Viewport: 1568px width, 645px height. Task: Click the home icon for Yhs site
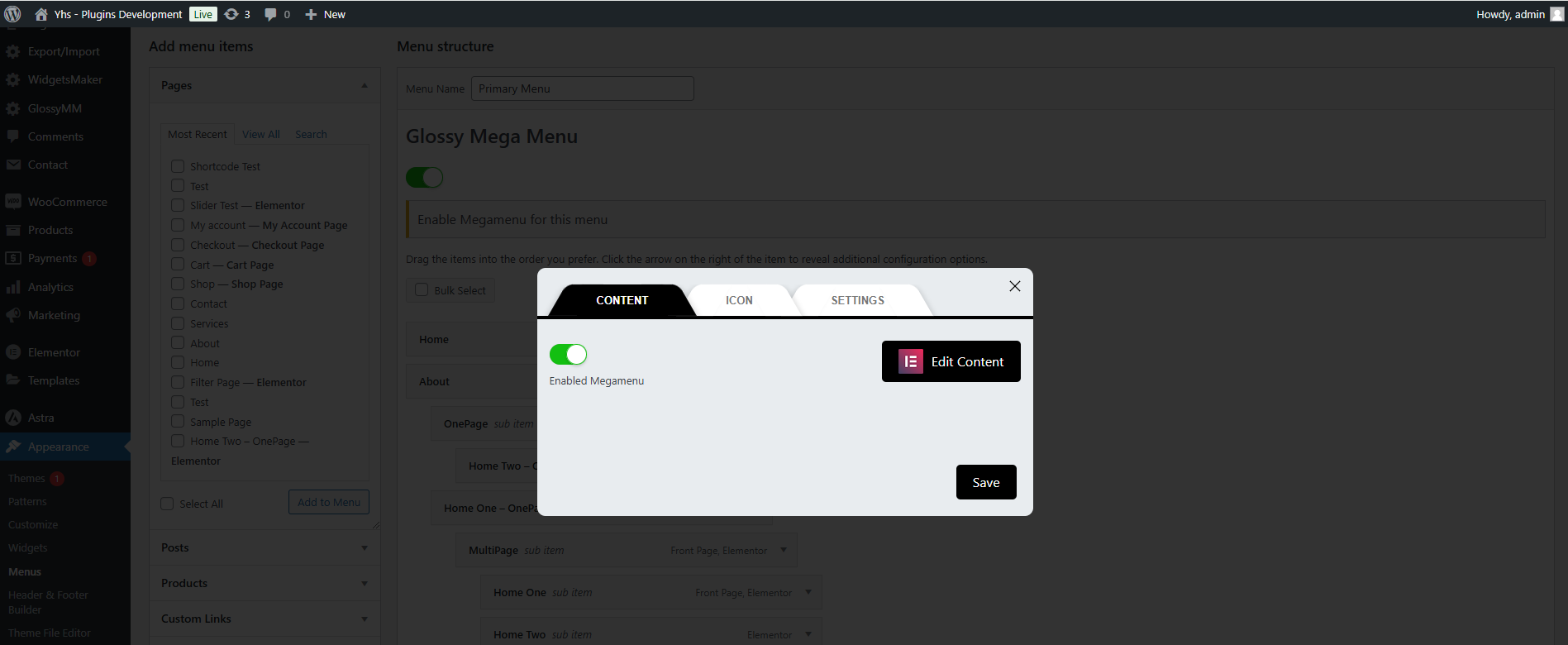click(x=41, y=14)
